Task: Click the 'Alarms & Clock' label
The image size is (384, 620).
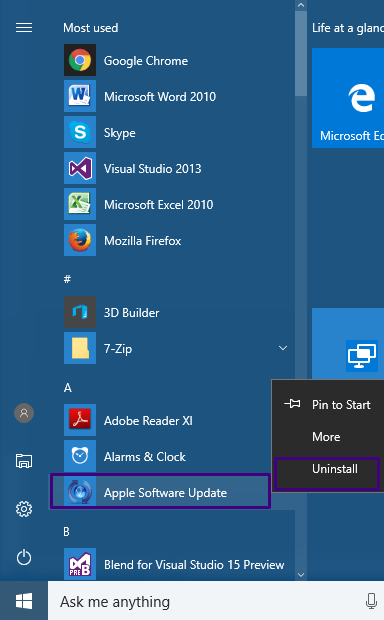Action: (144, 457)
